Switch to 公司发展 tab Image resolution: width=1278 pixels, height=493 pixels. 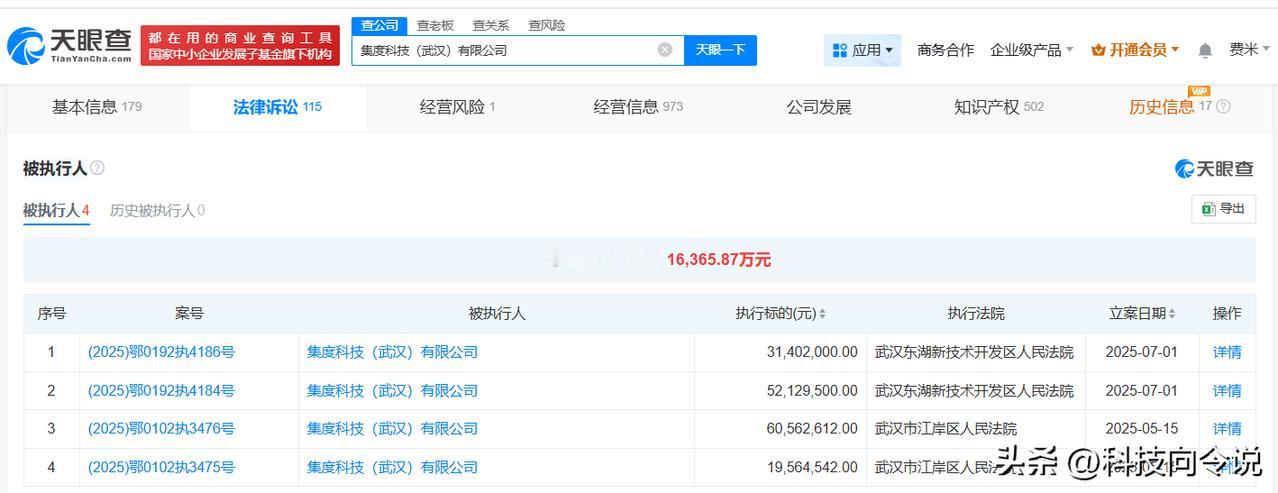click(x=819, y=107)
